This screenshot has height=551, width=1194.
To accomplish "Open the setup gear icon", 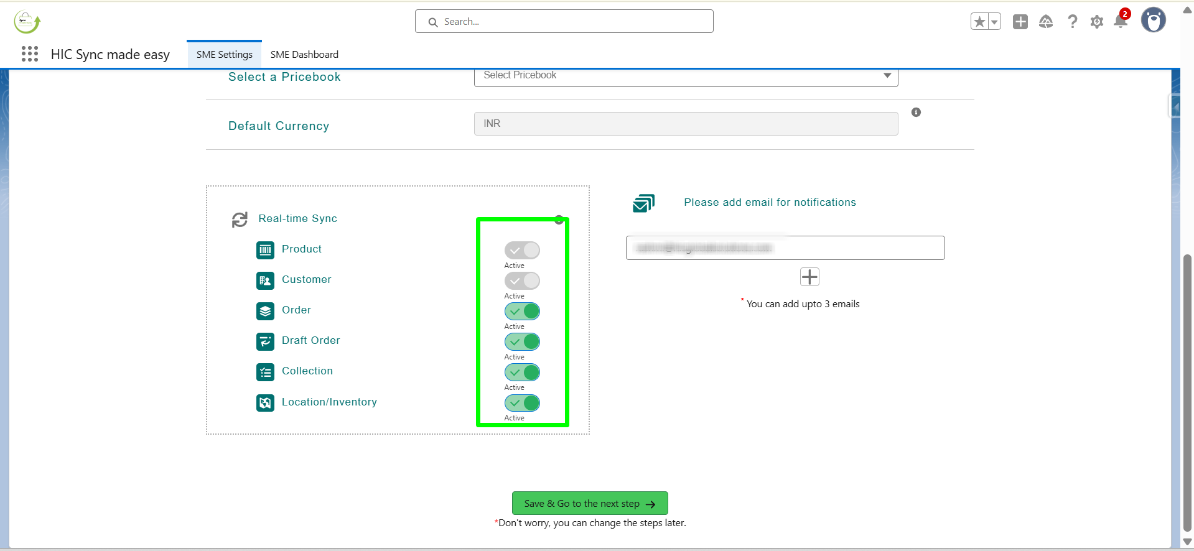I will point(1097,22).
